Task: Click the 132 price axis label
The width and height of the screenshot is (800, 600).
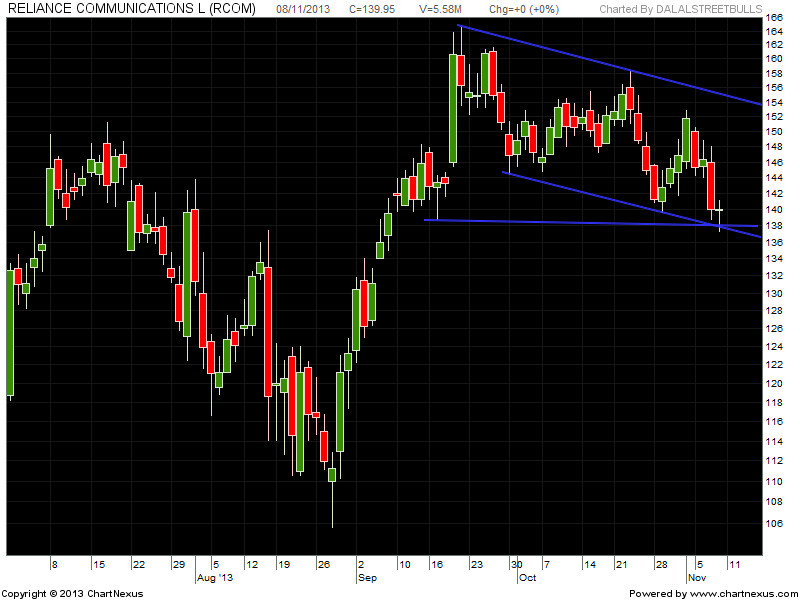Action: pyautogui.click(x=774, y=276)
